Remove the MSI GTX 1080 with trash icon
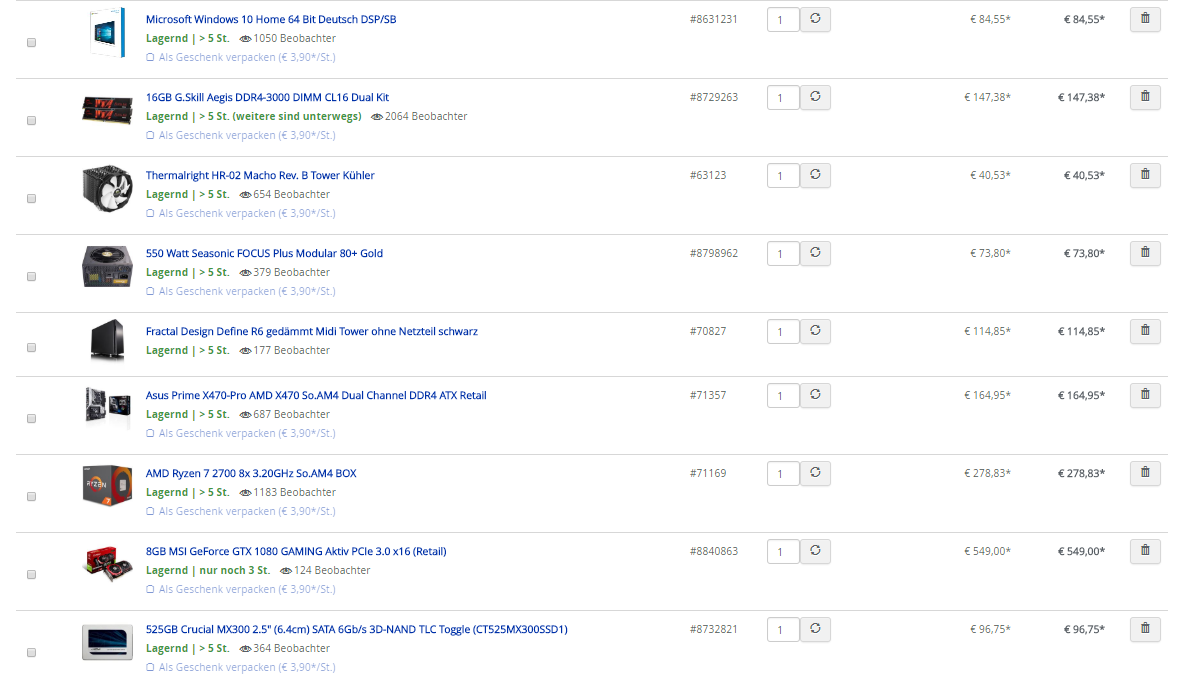The height and width of the screenshot is (688, 1197). [x=1144, y=551]
